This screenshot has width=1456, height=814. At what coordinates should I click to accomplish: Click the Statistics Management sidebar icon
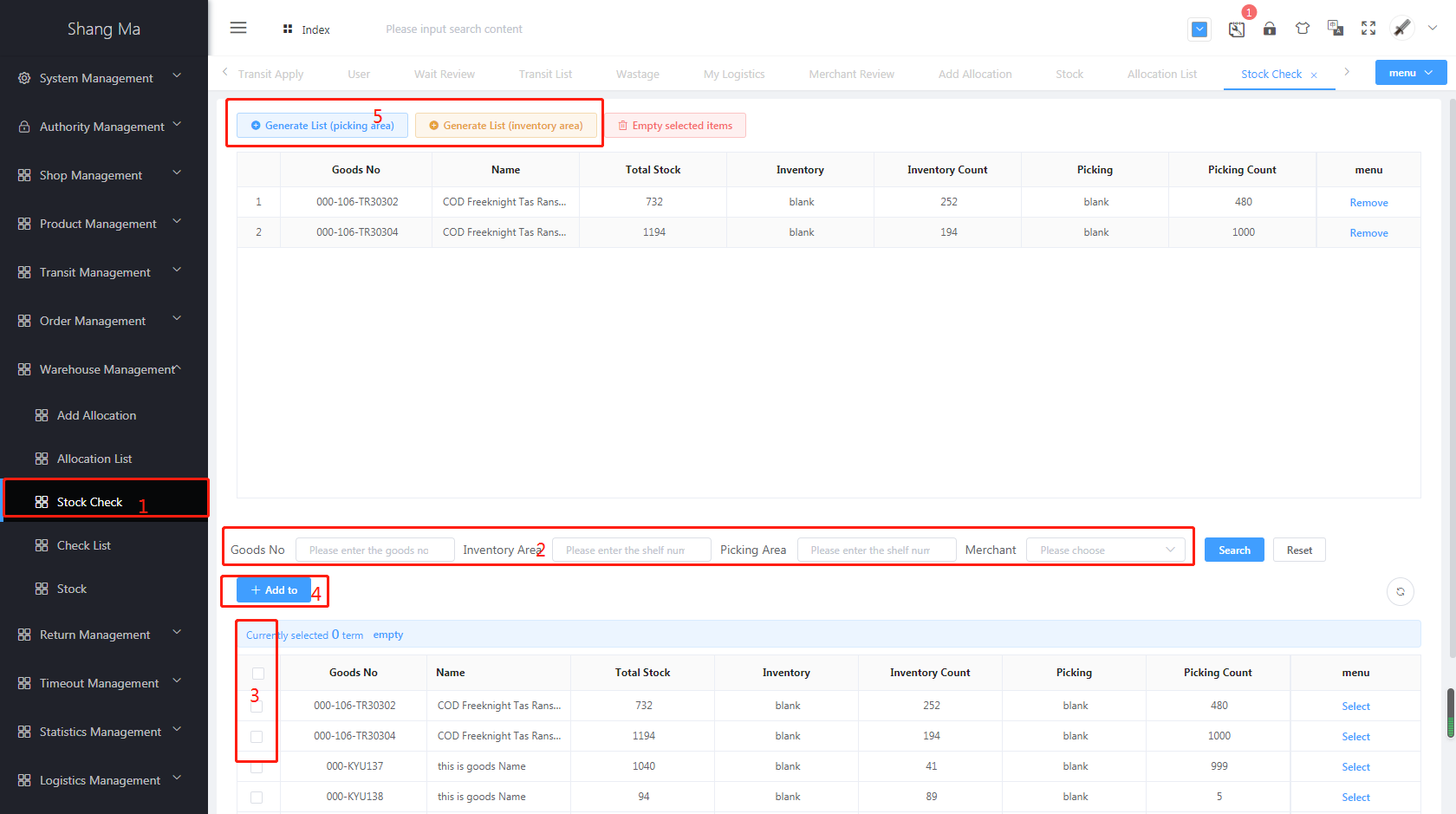coord(24,732)
